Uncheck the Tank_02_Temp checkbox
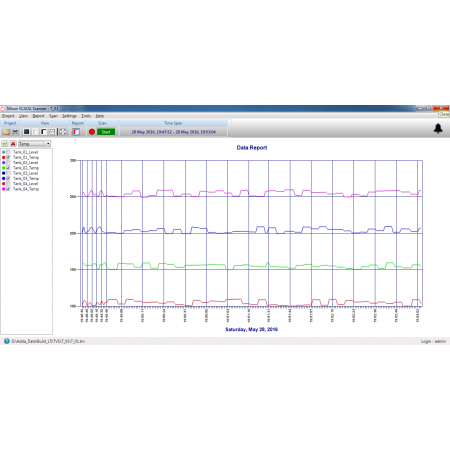450x450 pixels. 8,168
